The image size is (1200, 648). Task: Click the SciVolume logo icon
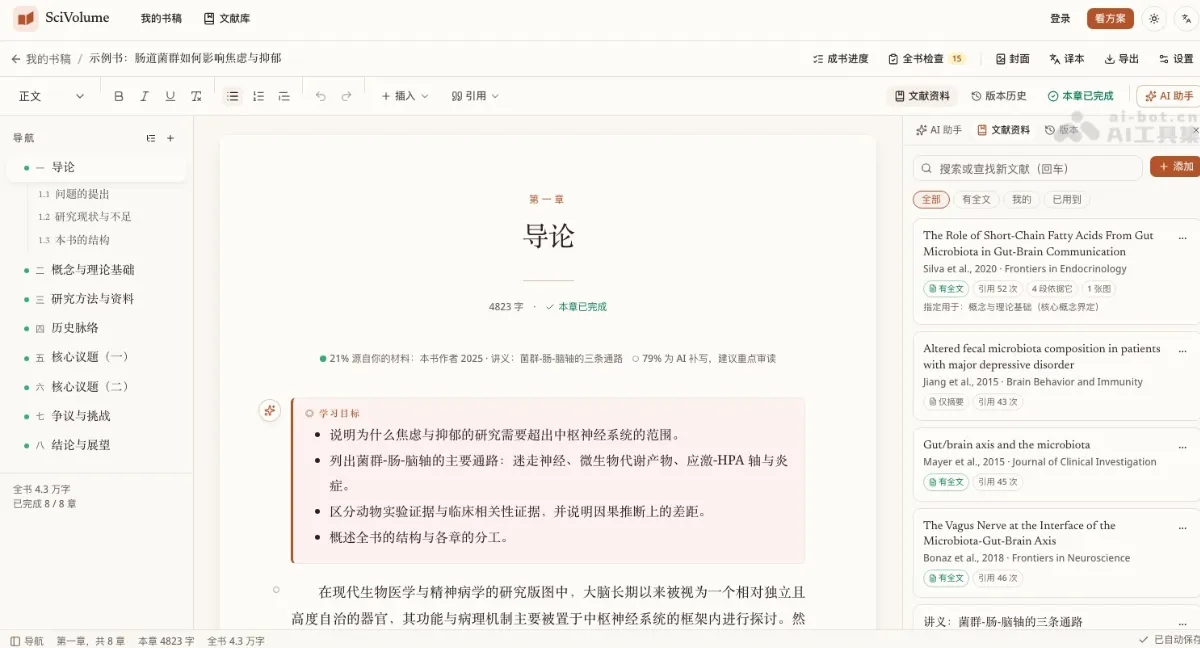click(25, 18)
